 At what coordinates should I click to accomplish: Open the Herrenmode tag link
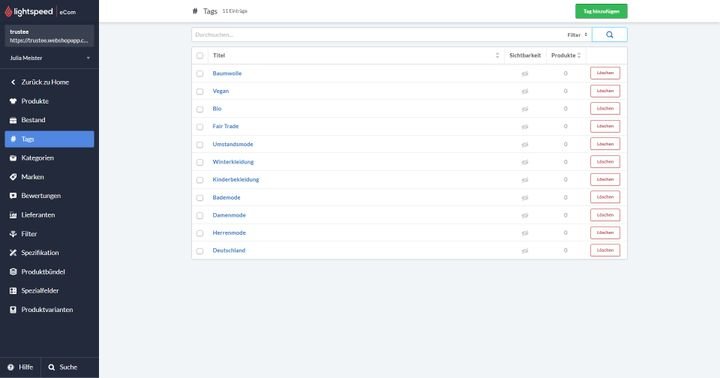click(229, 233)
